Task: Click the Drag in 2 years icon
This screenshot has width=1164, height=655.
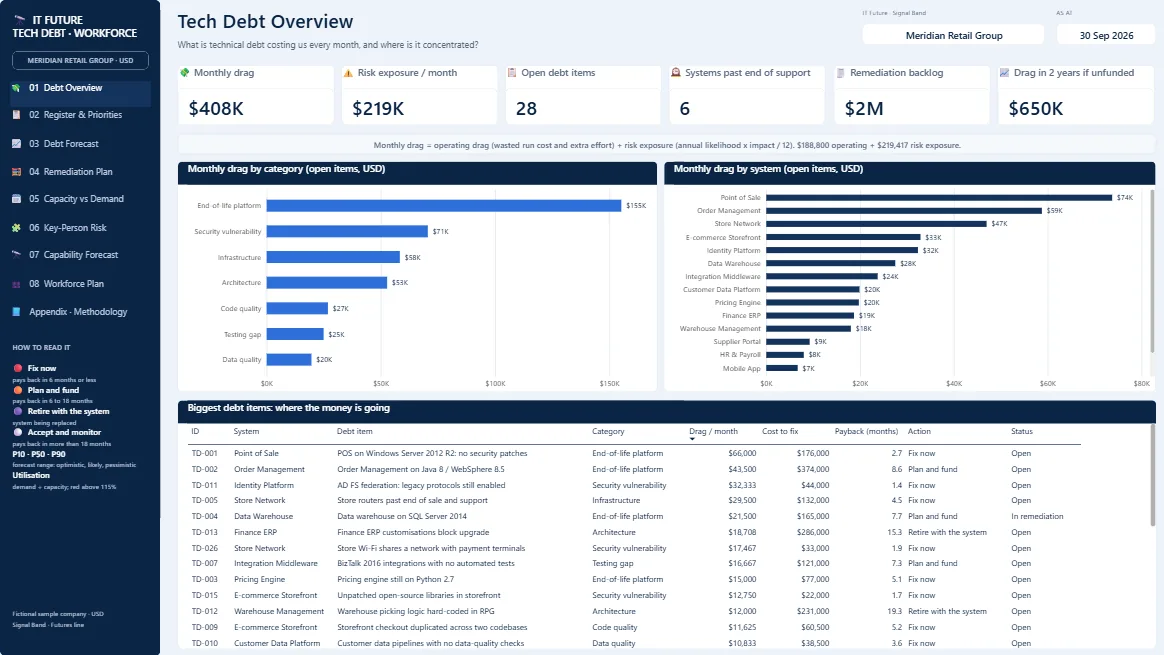Action: [x=1004, y=73]
